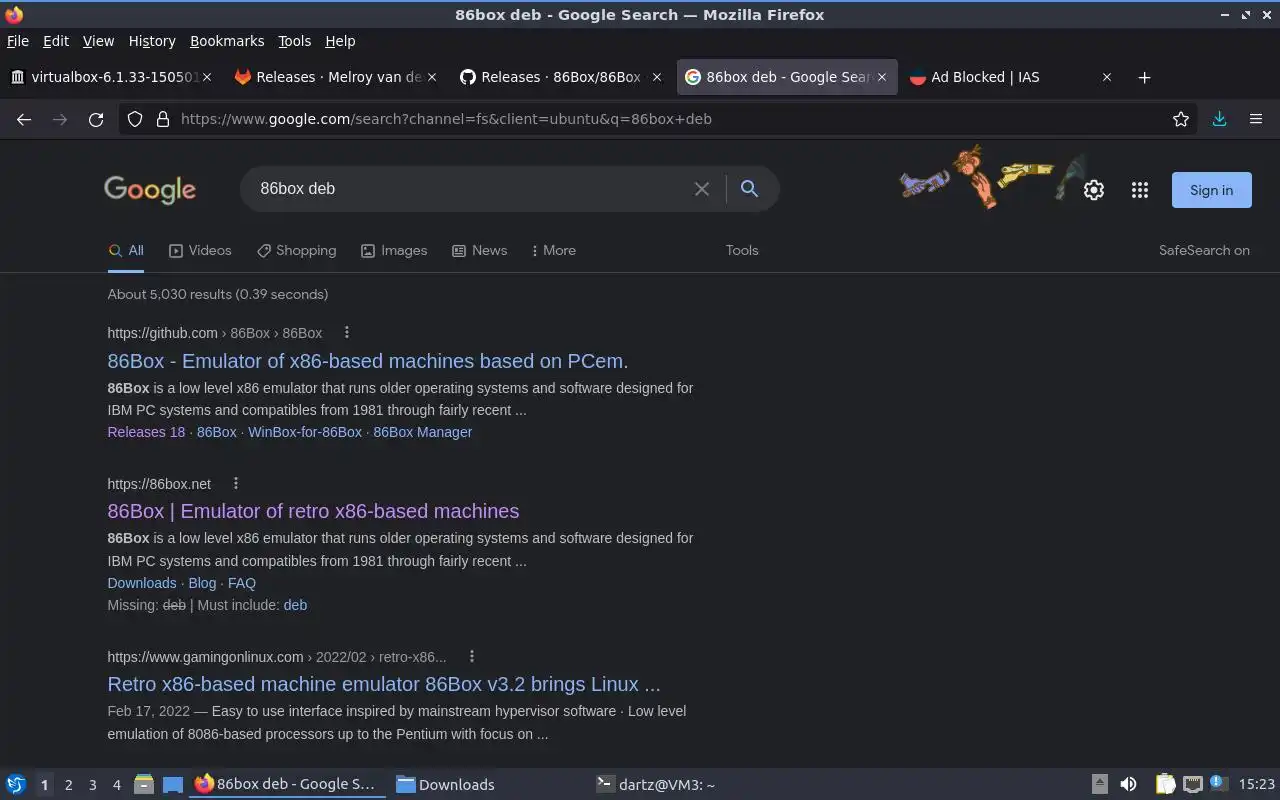Open the Retro x86-based machine emulator 86Box v3.2 result
1280x800 pixels.
(384, 685)
